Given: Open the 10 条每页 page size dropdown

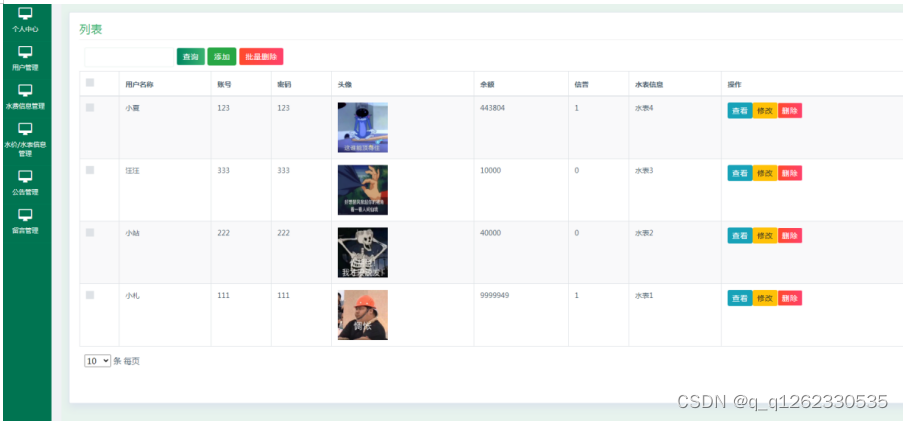Looking at the screenshot, I should 97,361.
